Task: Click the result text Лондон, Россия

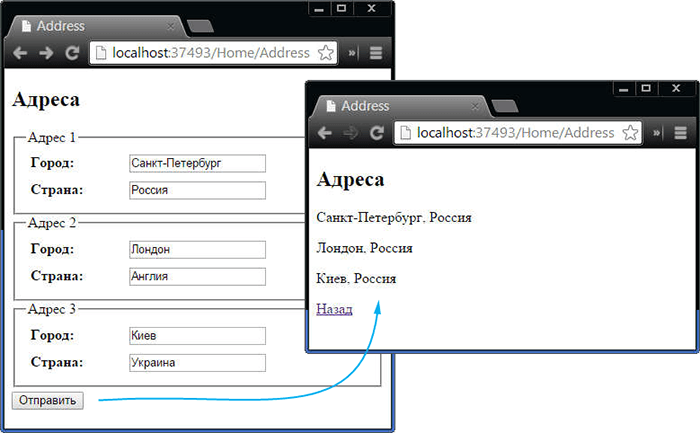Action: (x=364, y=248)
